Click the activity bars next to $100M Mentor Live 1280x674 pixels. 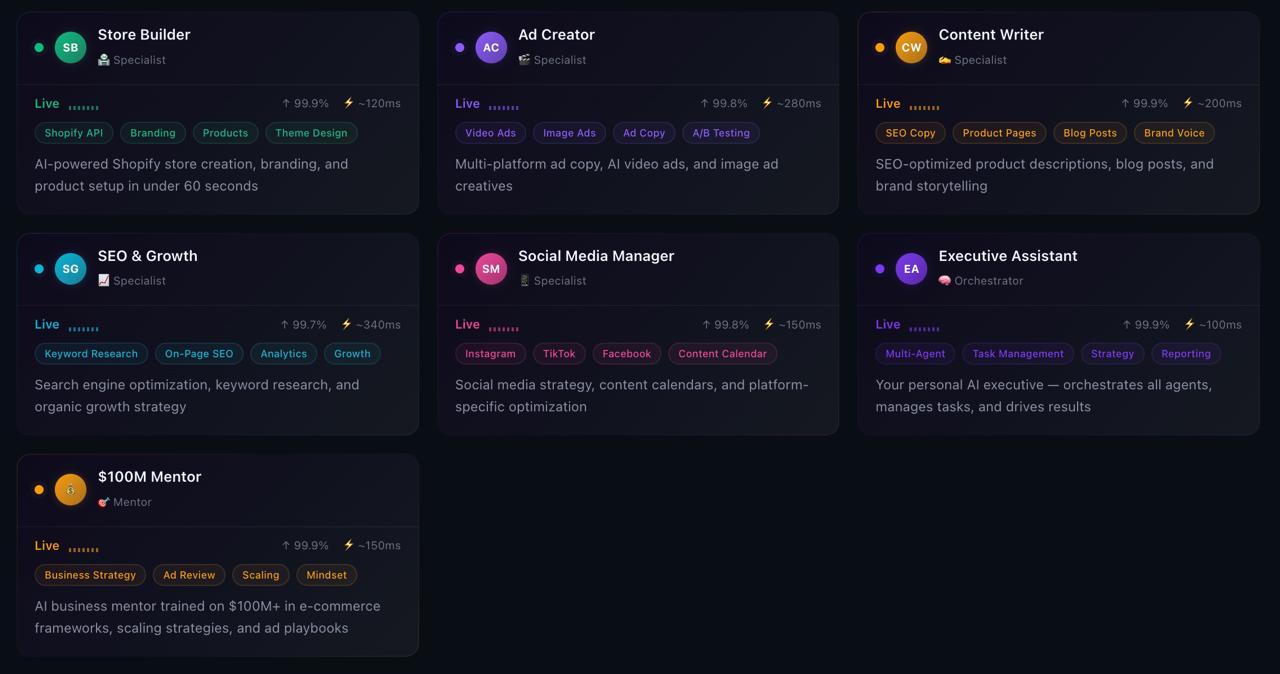tap(83, 548)
